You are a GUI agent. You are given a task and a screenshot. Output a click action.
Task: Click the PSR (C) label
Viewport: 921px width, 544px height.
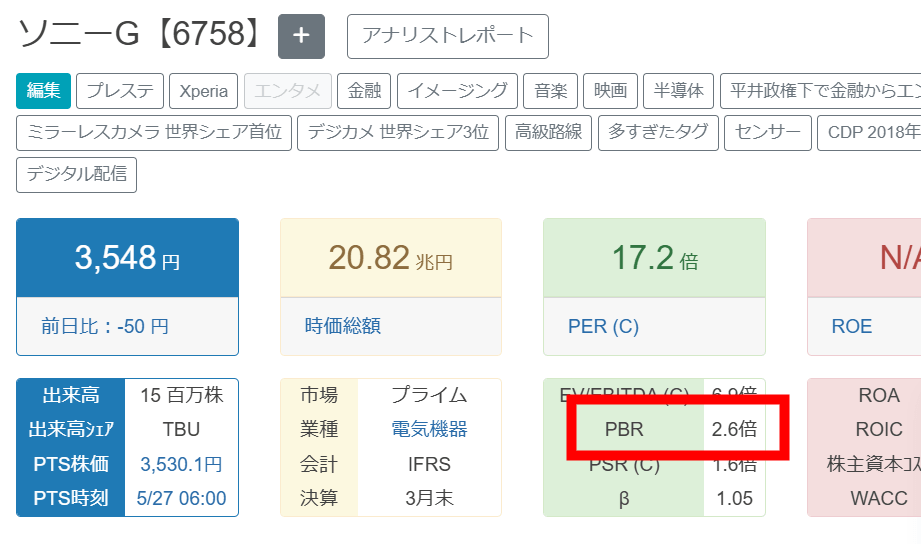624,464
